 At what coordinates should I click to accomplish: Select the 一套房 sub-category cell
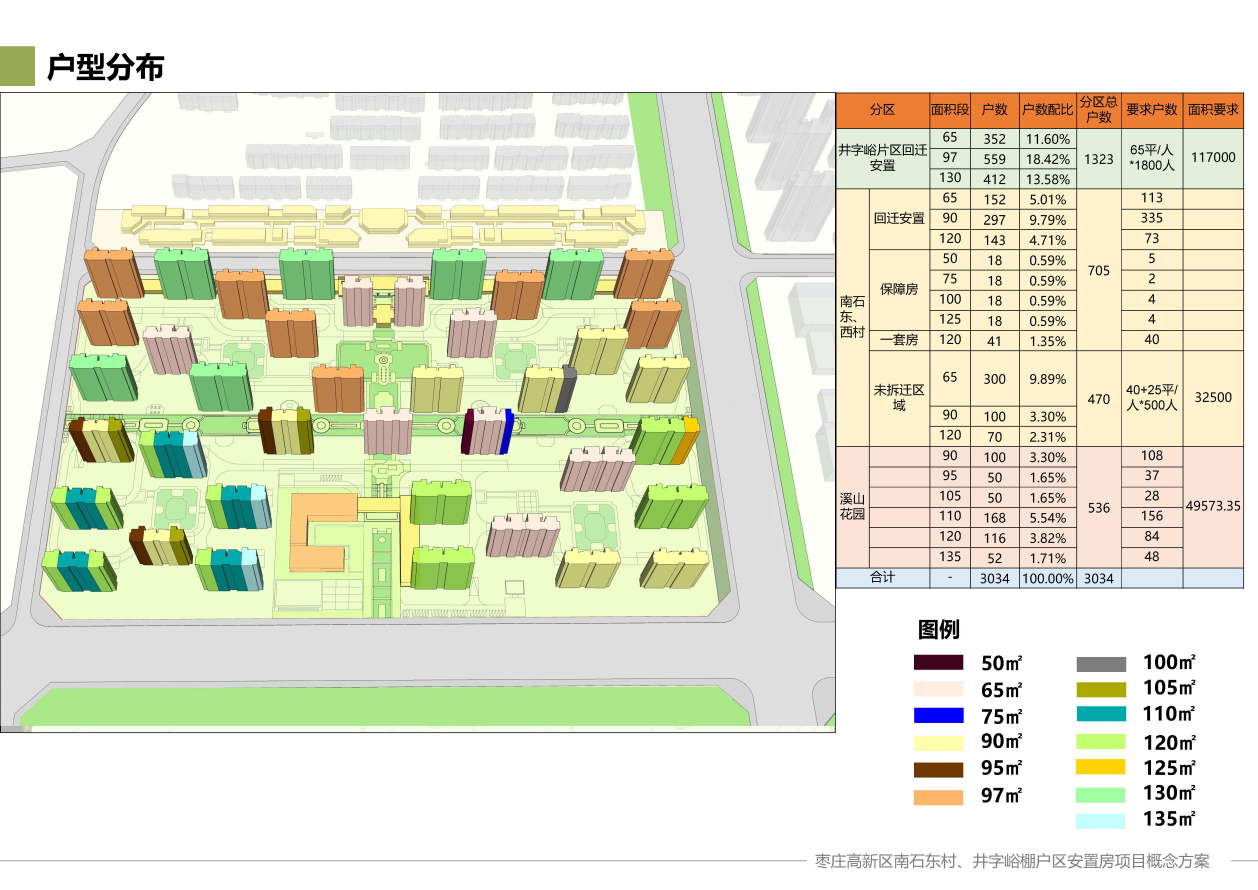(x=899, y=340)
